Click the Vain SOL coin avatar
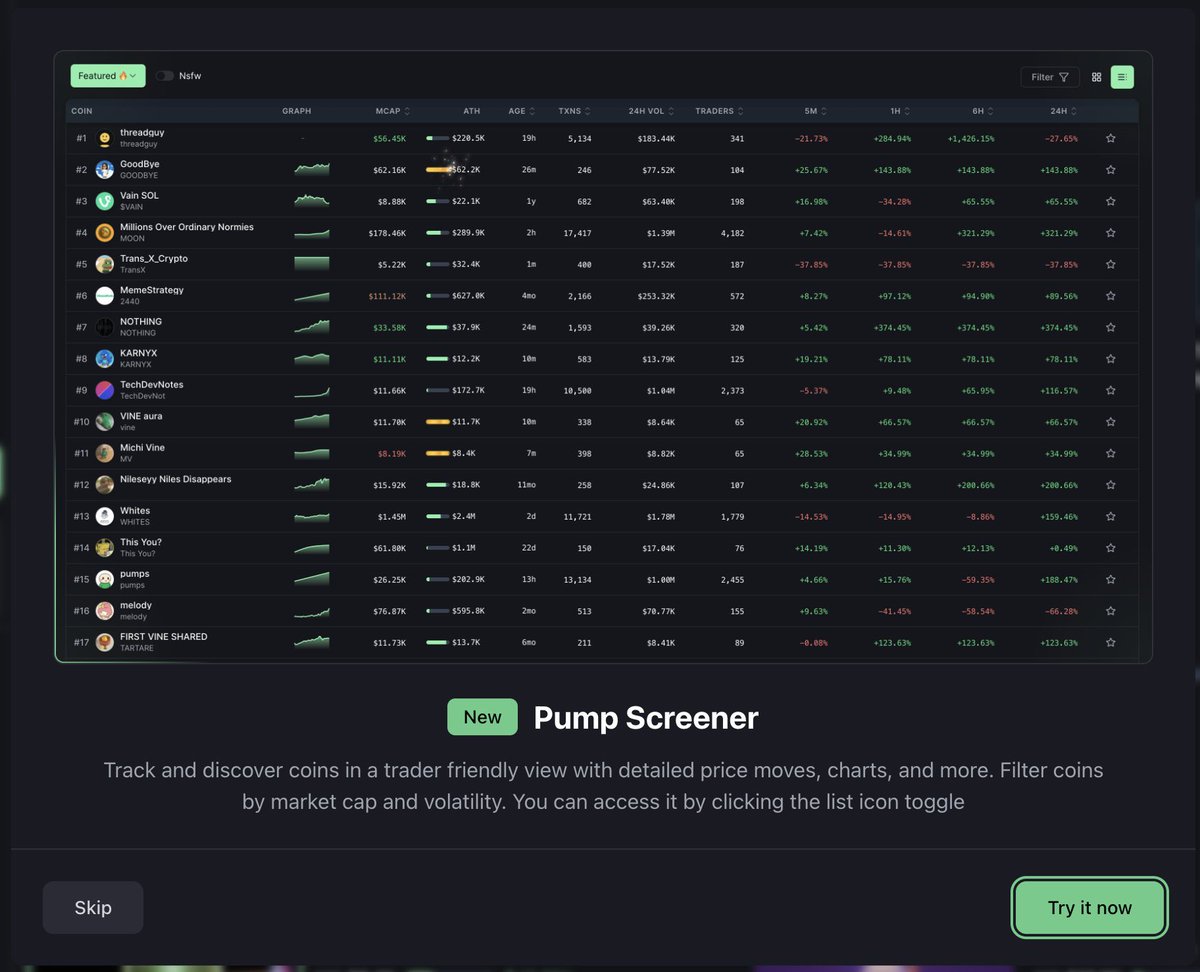The width and height of the screenshot is (1200, 972). [105, 202]
